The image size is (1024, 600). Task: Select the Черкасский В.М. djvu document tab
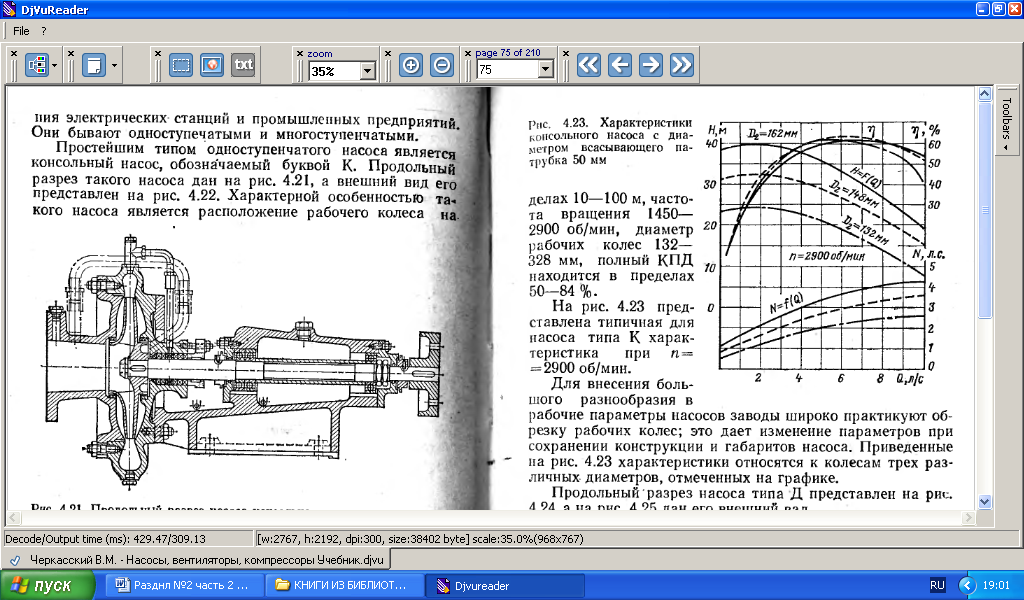(196, 560)
